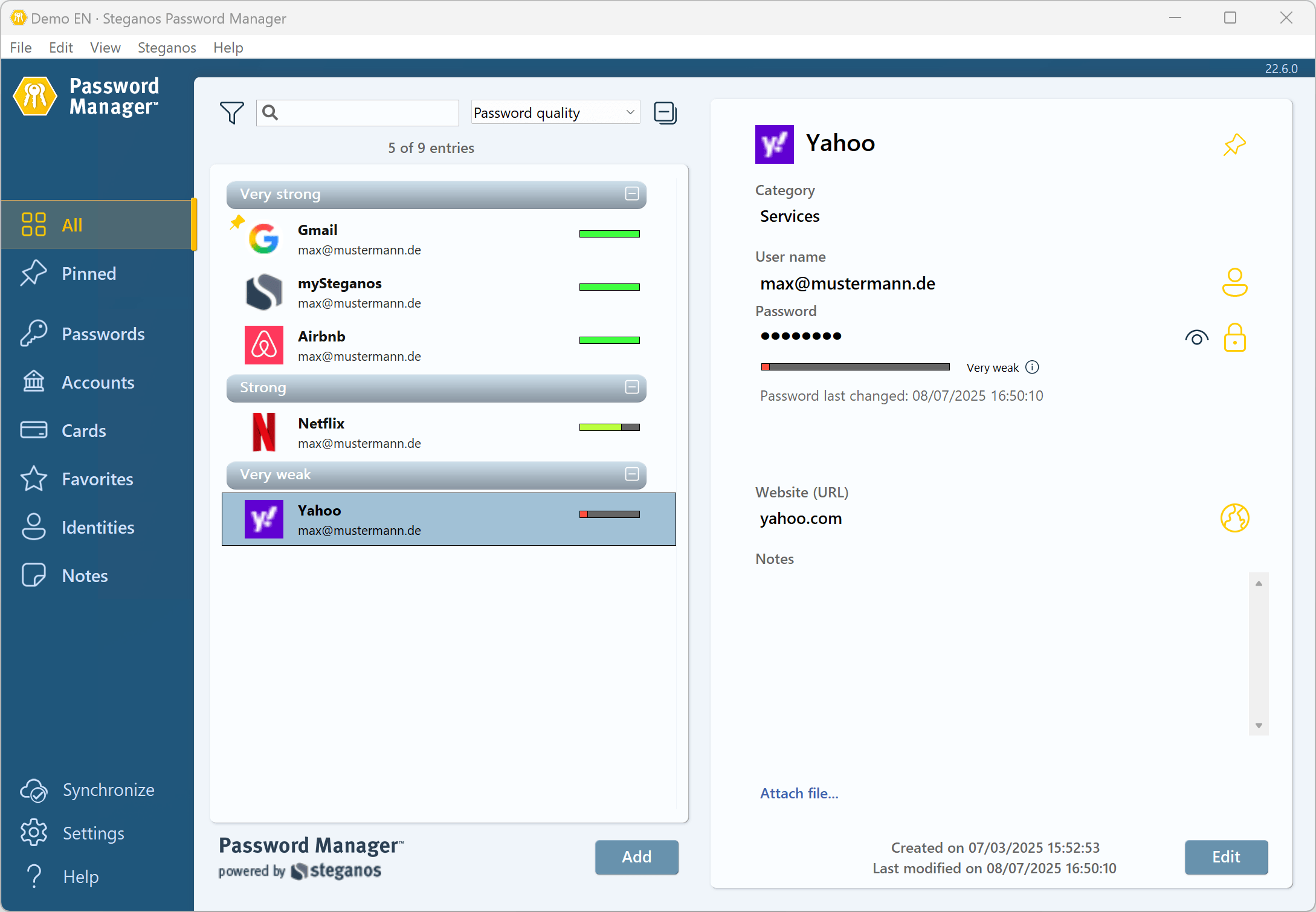Click the Very weak strength bar
Viewport: 1316px width, 912px height.
pyautogui.click(x=855, y=366)
